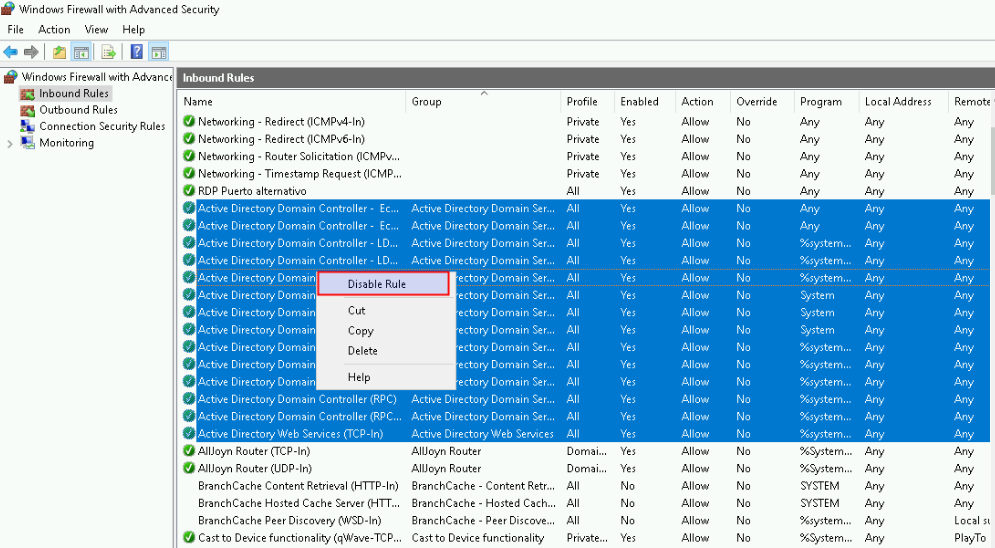Click green check icon of Networking - Timestamp Request
995x548 pixels.
pos(188,173)
